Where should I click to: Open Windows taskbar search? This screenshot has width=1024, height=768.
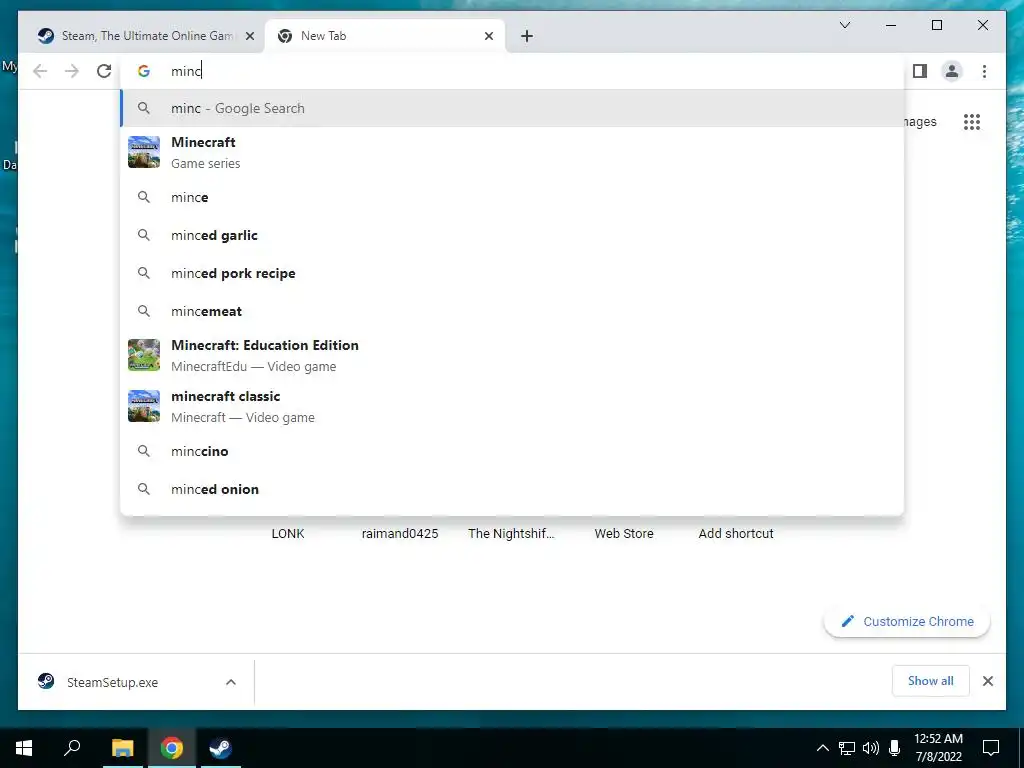point(72,748)
